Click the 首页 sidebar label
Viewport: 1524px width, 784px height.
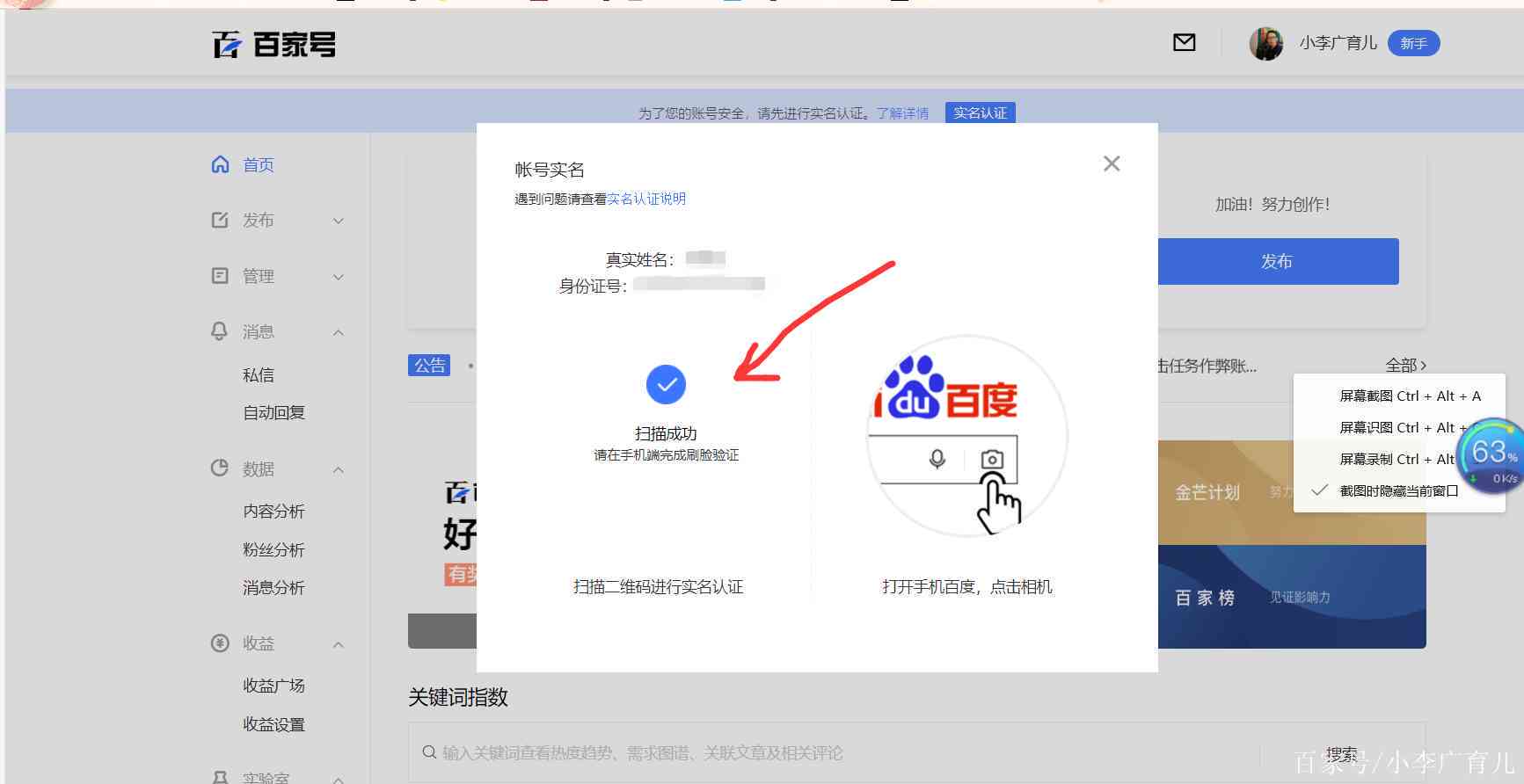259,164
